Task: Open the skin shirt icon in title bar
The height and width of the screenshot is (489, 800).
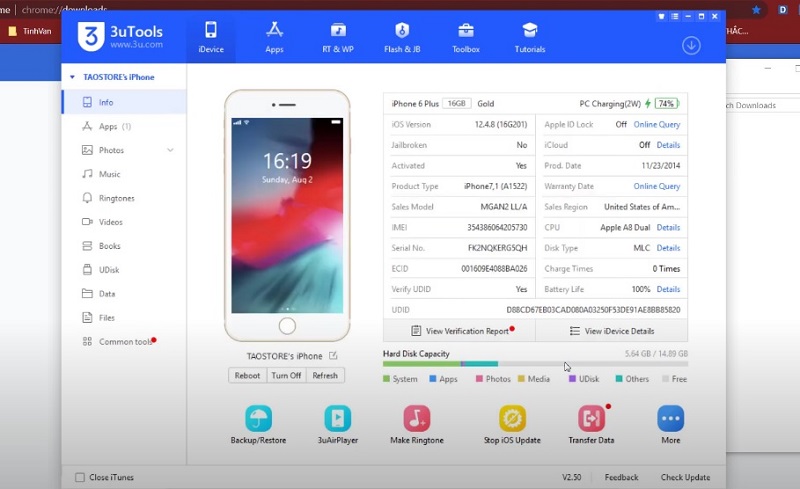Action: point(661,16)
